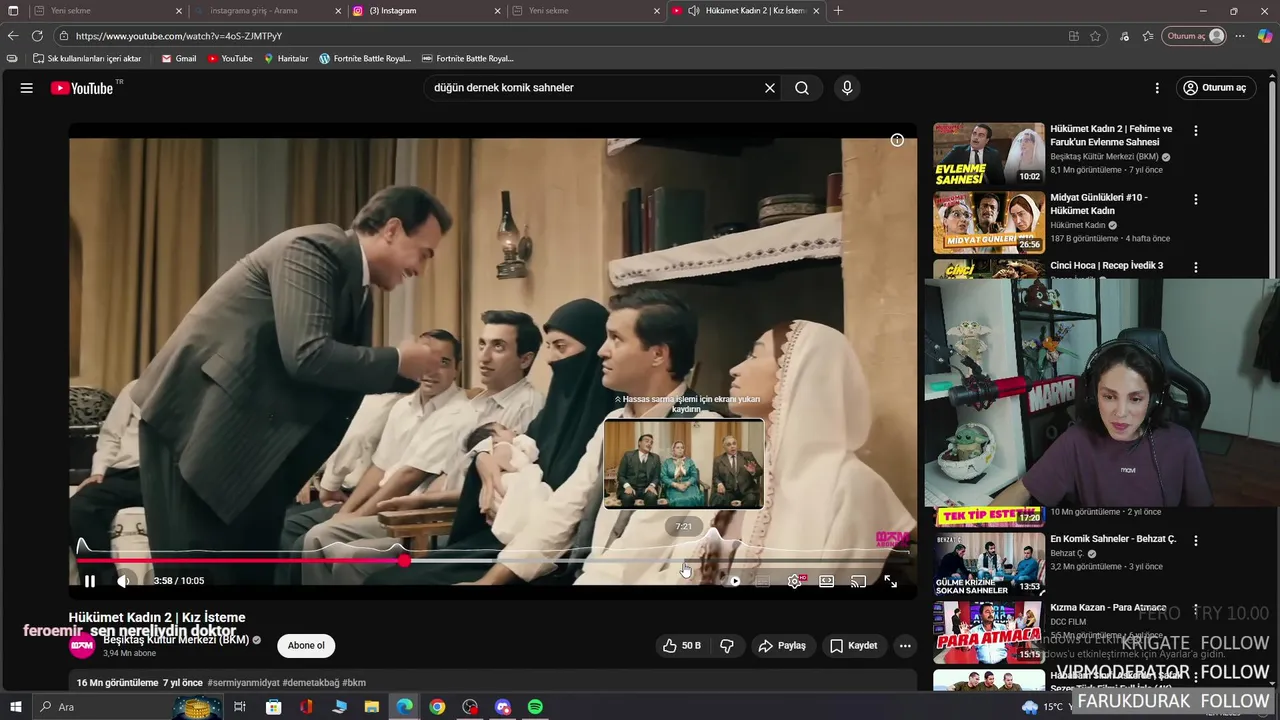This screenshot has height=720, width=1280.
Task: Open the Haritalar bookmark
Action: click(x=286, y=59)
